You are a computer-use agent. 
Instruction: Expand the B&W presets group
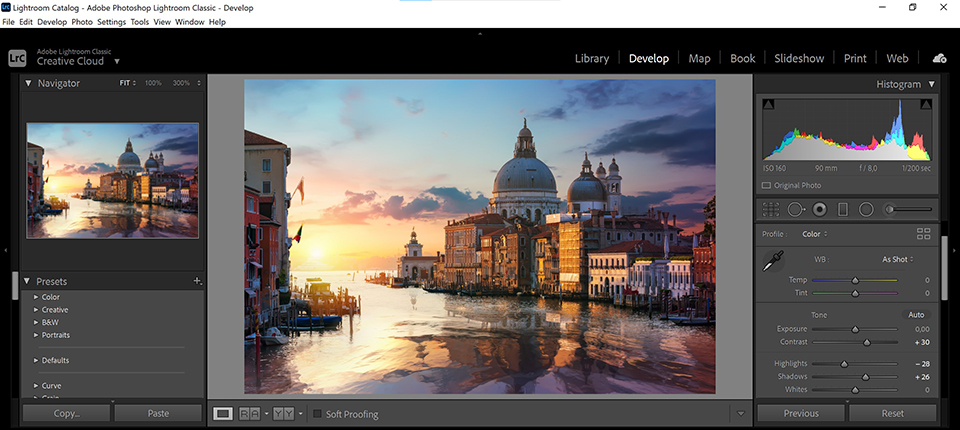36,322
